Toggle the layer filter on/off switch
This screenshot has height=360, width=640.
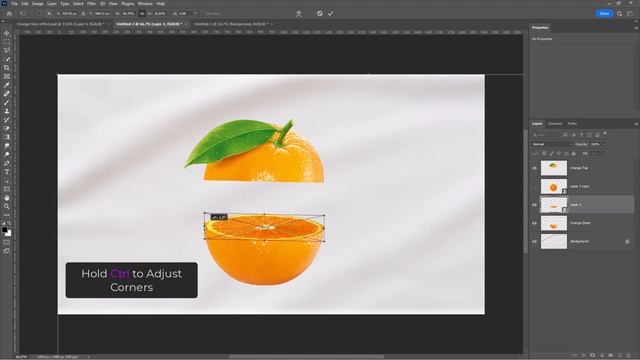point(605,133)
